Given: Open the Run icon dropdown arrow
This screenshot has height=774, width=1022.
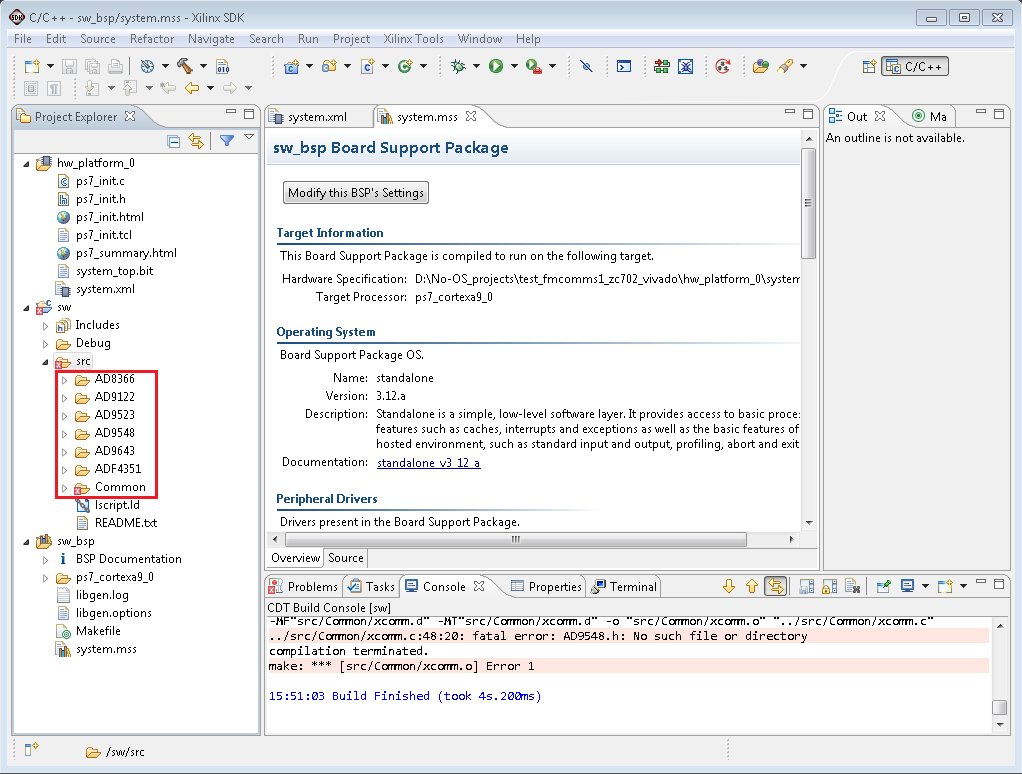Looking at the screenshot, I should point(514,66).
